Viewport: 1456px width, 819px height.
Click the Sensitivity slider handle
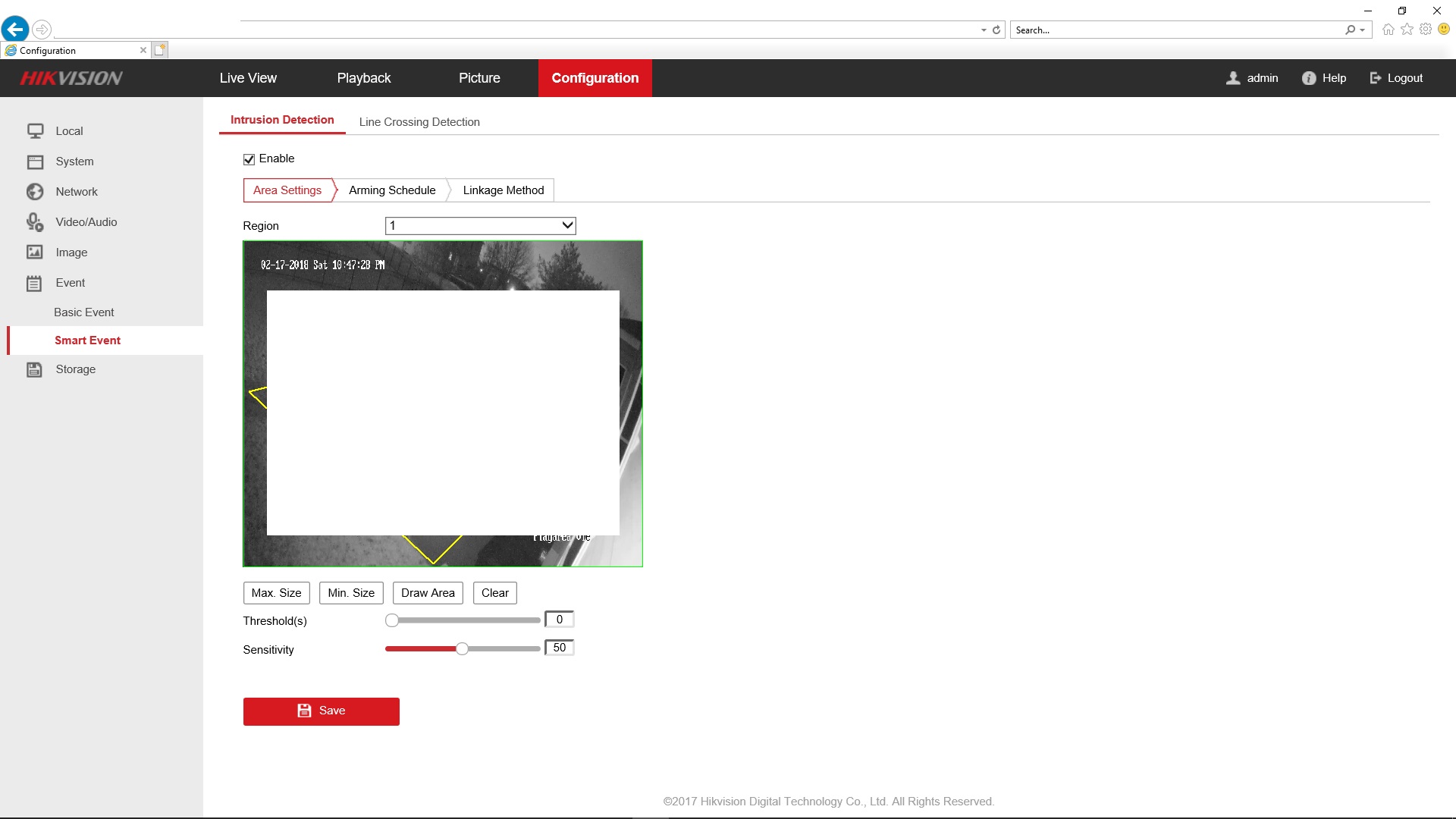[462, 648]
